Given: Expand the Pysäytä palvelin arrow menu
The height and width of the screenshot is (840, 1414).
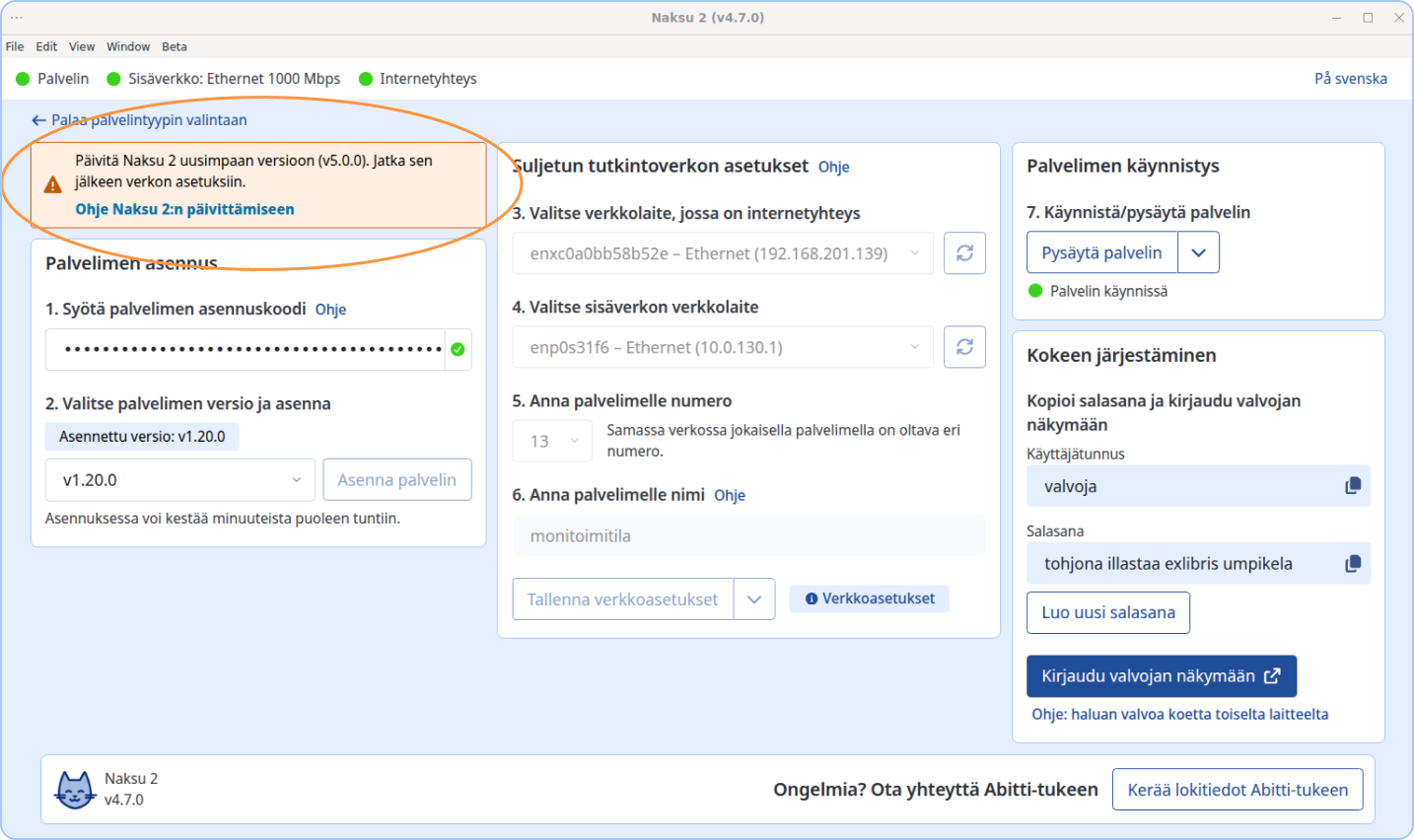Looking at the screenshot, I should 1198,252.
